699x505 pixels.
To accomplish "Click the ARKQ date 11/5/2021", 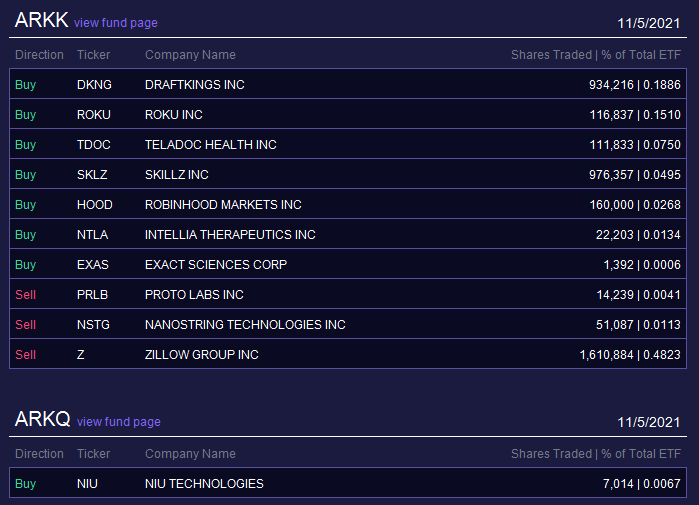I will point(649,423).
